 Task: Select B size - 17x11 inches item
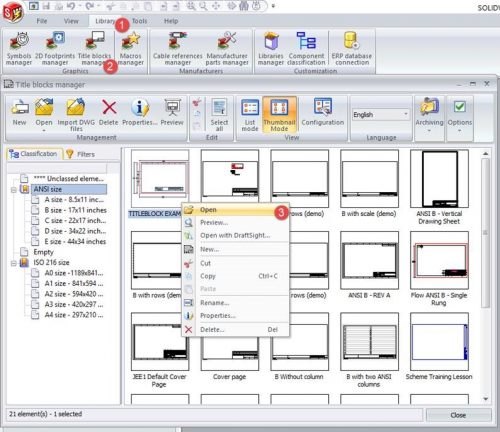[75, 210]
